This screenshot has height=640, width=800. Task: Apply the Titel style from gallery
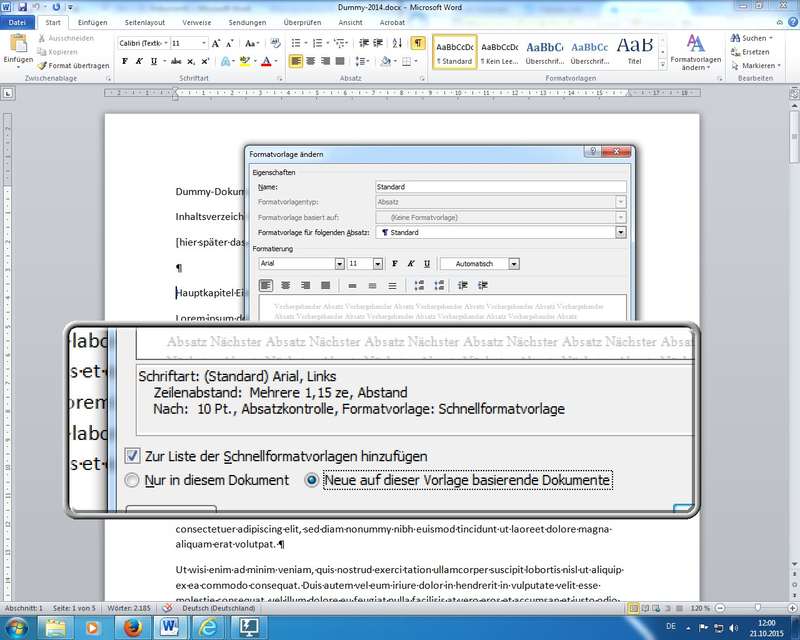635,52
